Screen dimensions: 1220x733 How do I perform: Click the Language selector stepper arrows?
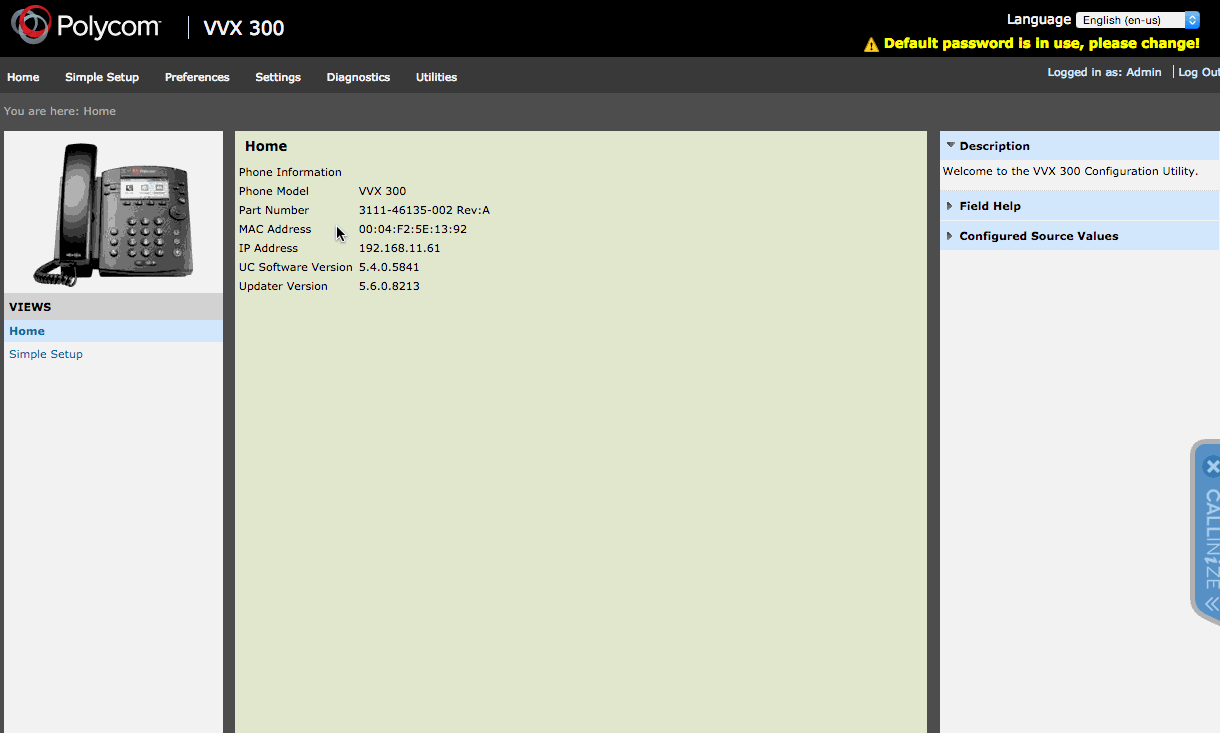pos(1190,19)
